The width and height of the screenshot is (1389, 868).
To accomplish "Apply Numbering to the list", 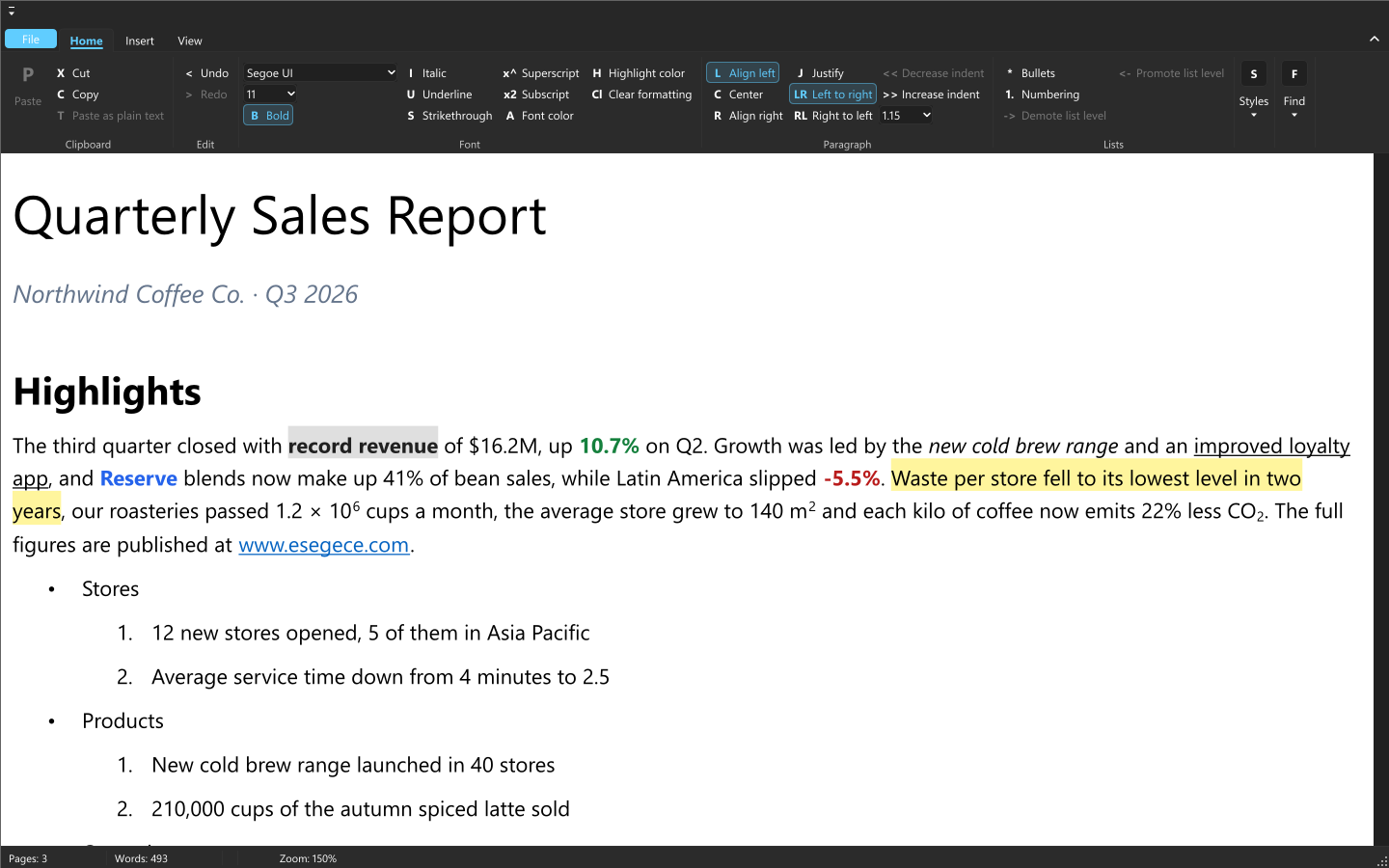I will pyautogui.click(x=1042, y=95).
